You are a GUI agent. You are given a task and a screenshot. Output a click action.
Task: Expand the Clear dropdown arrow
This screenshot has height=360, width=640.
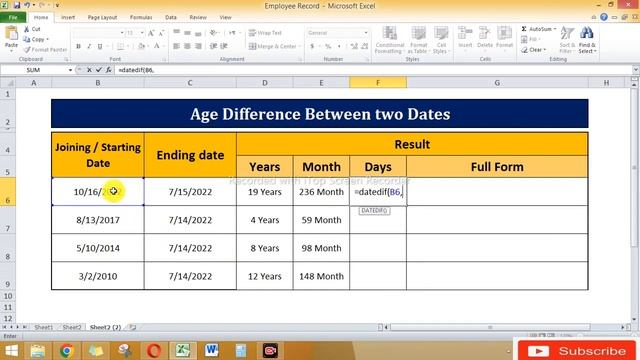pos(544,50)
